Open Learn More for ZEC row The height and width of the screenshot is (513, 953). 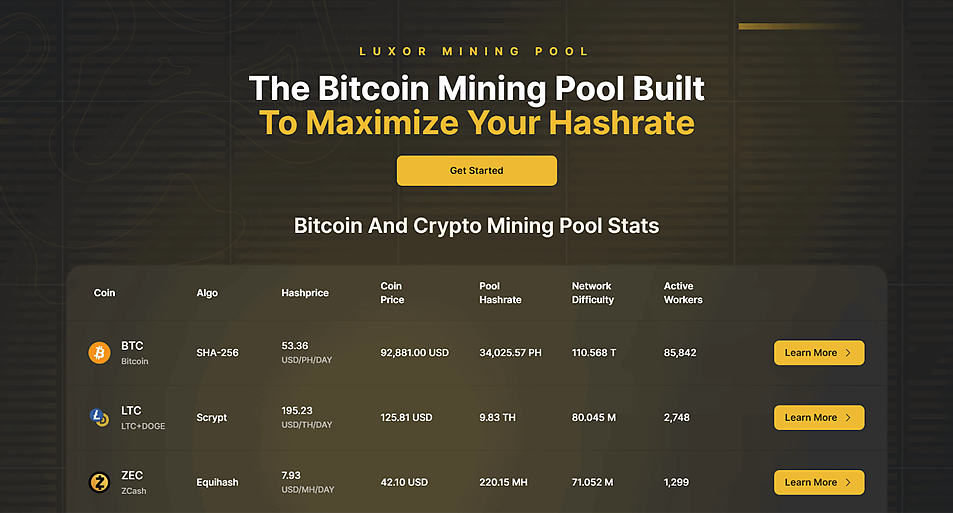(819, 482)
